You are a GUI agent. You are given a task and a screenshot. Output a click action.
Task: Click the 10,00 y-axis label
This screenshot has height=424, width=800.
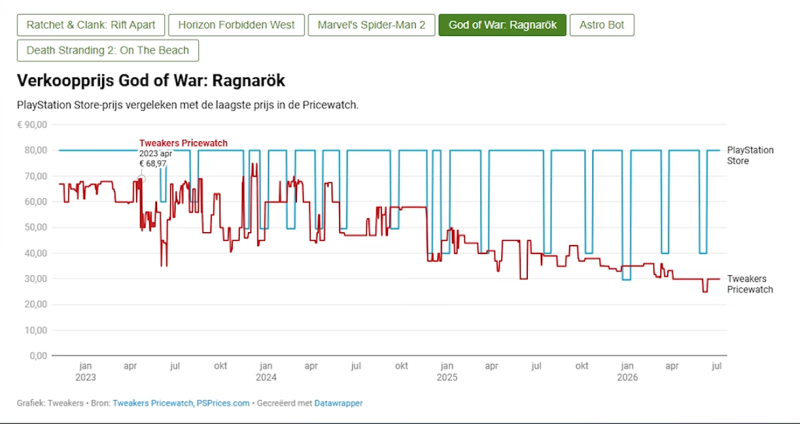click(36, 330)
